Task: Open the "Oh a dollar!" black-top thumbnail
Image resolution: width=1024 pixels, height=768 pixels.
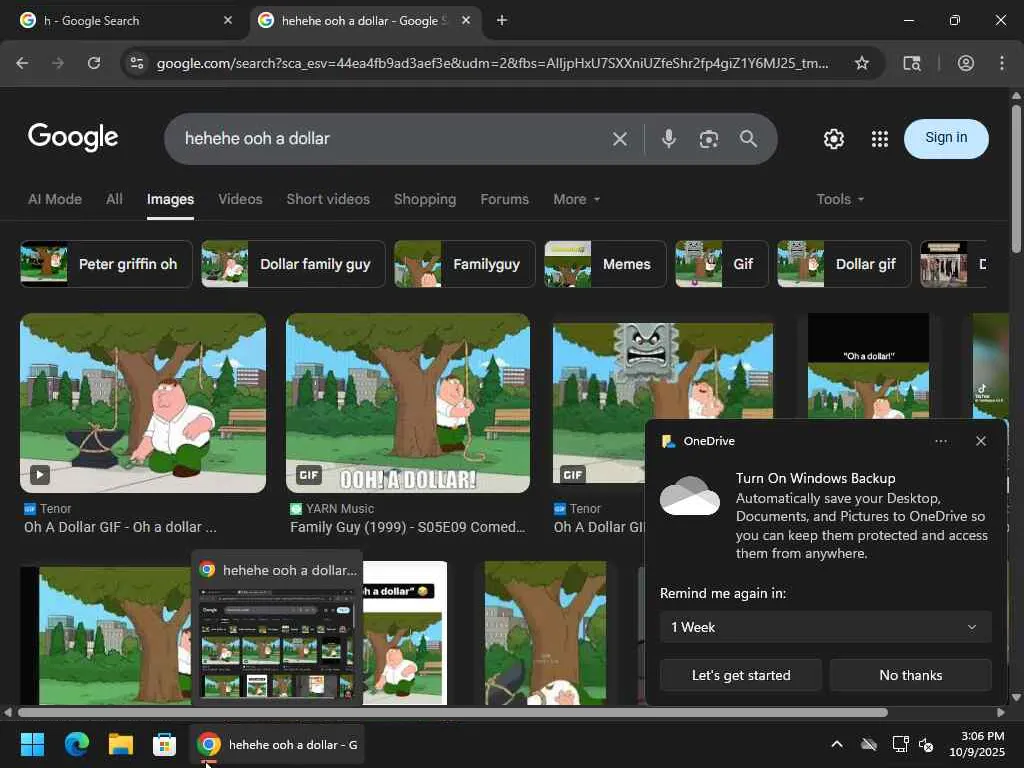Action: pos(868,366)
